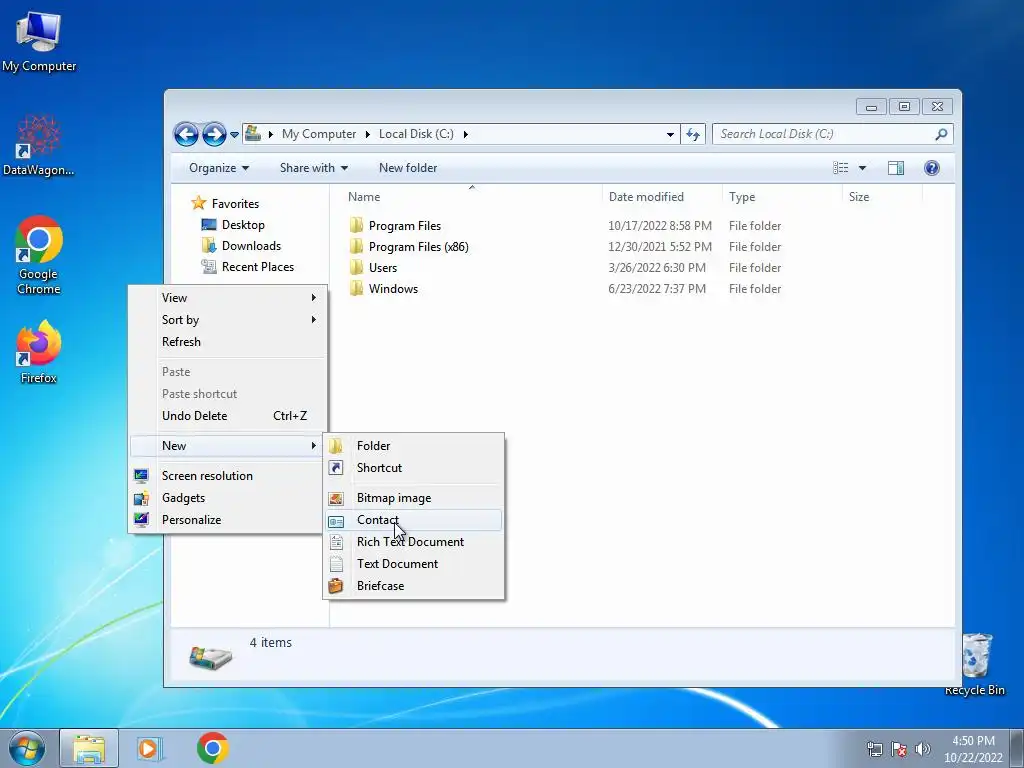Click the Windows Explorer taskbar icon

coord(89,748)
